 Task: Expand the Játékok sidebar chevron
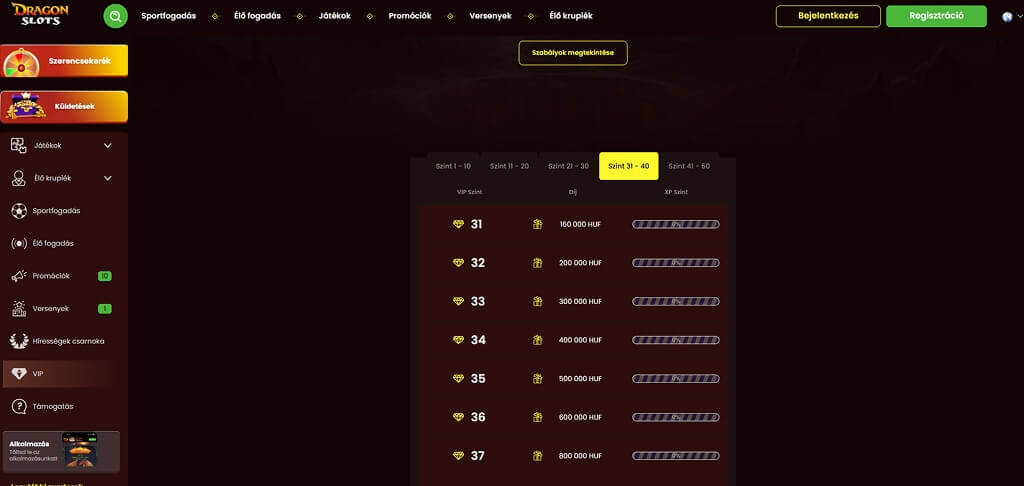point(108,146)
